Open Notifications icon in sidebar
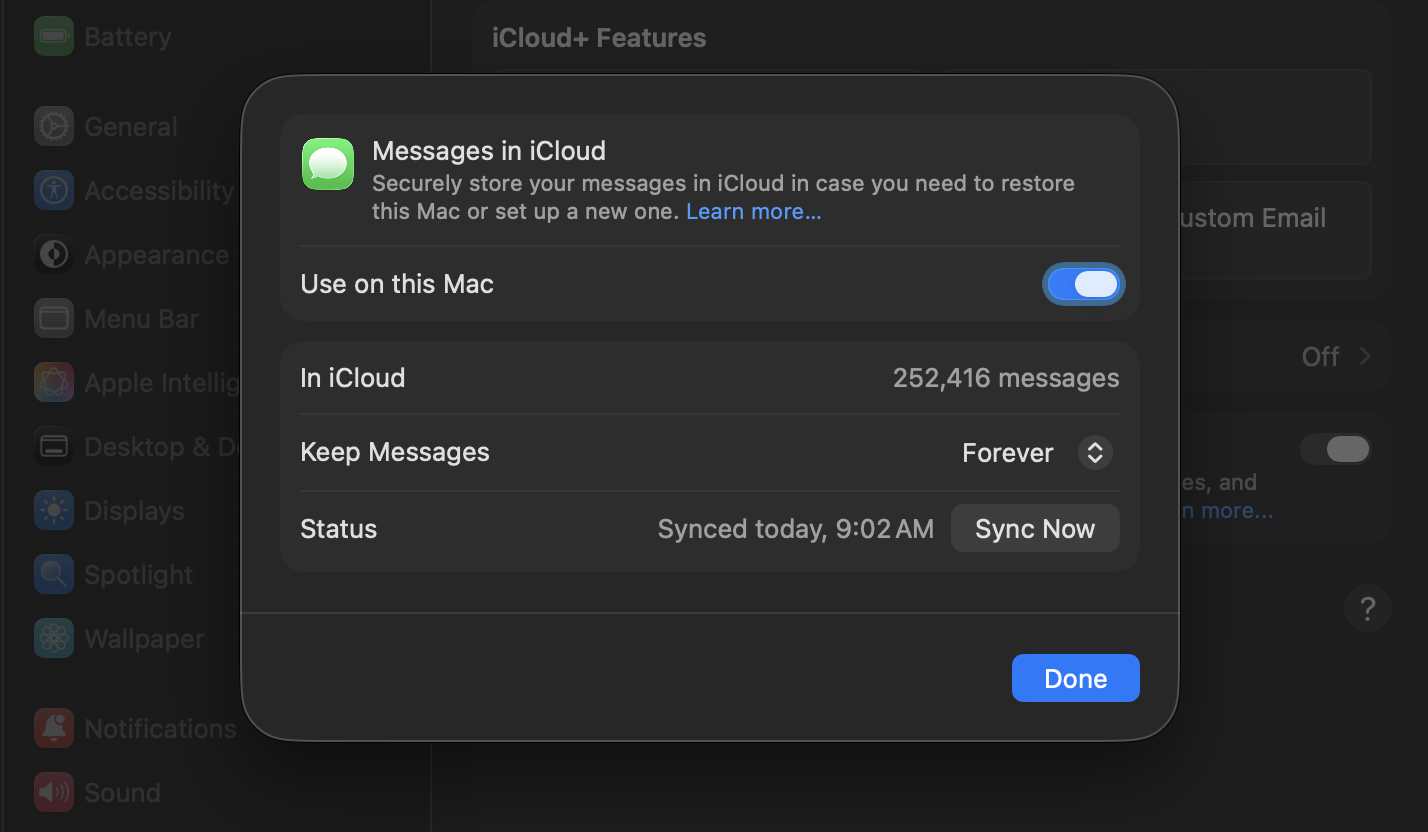1428x832 pixels. [x=54, y=729]
